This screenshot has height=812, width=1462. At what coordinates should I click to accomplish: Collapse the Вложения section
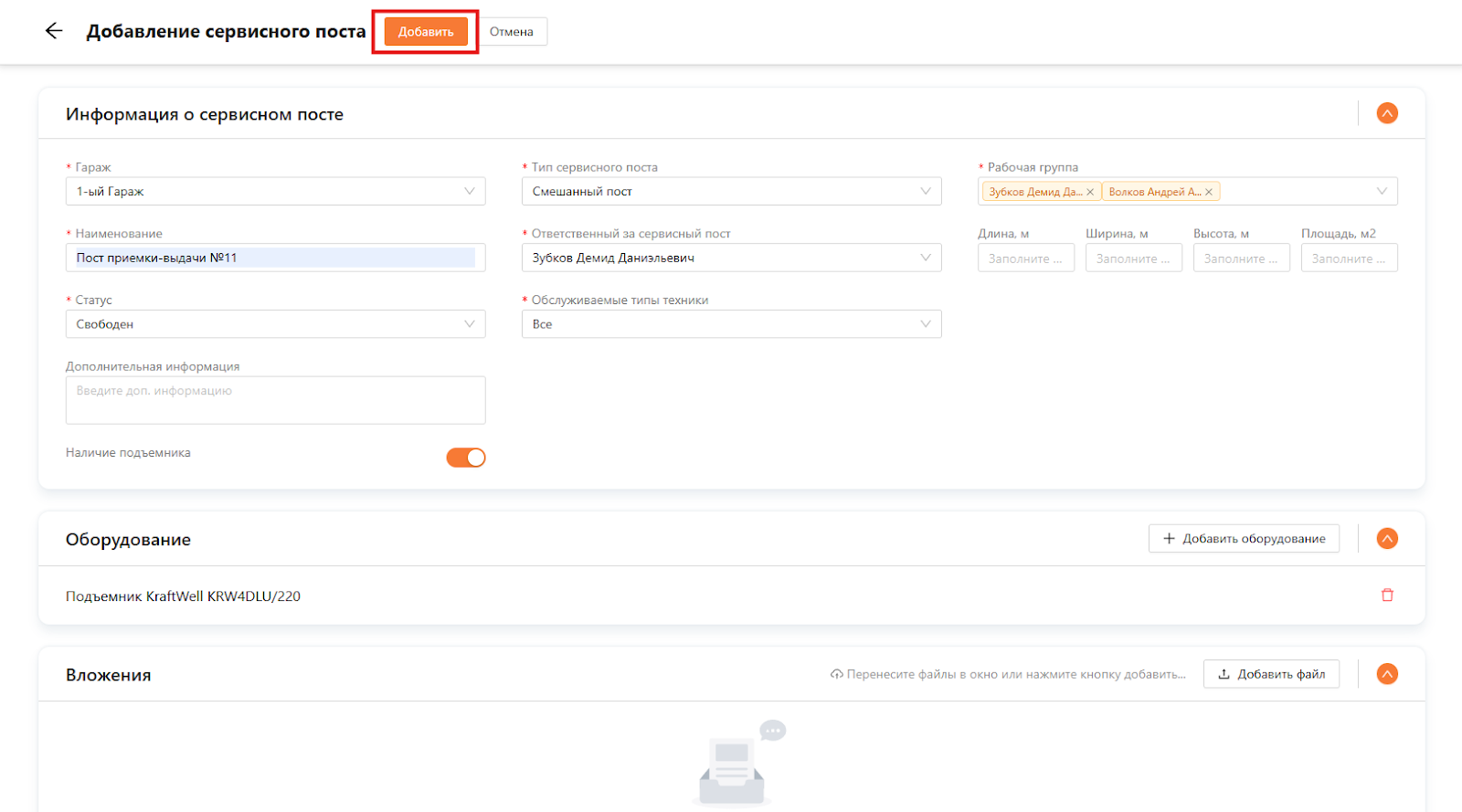coord(1387,674)
